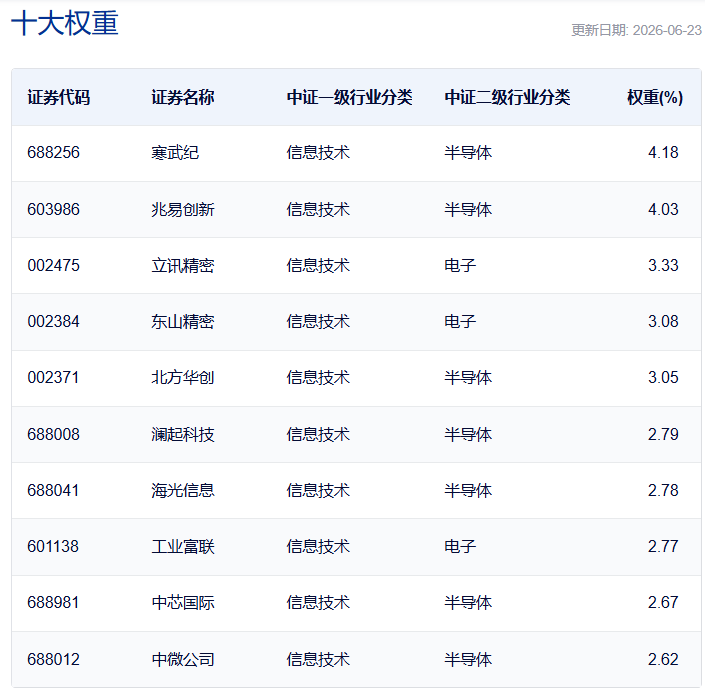The height and width of the screenshot is (696, 705).
Task: Select the stock name 中芯国际
Action: 183,602
